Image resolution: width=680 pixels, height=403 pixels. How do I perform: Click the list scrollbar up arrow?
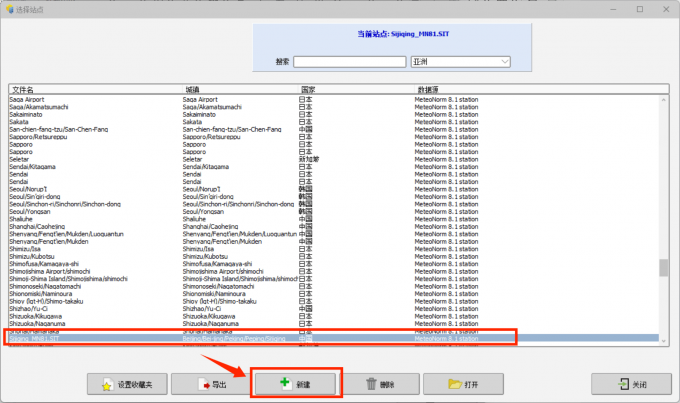point(664,100)
